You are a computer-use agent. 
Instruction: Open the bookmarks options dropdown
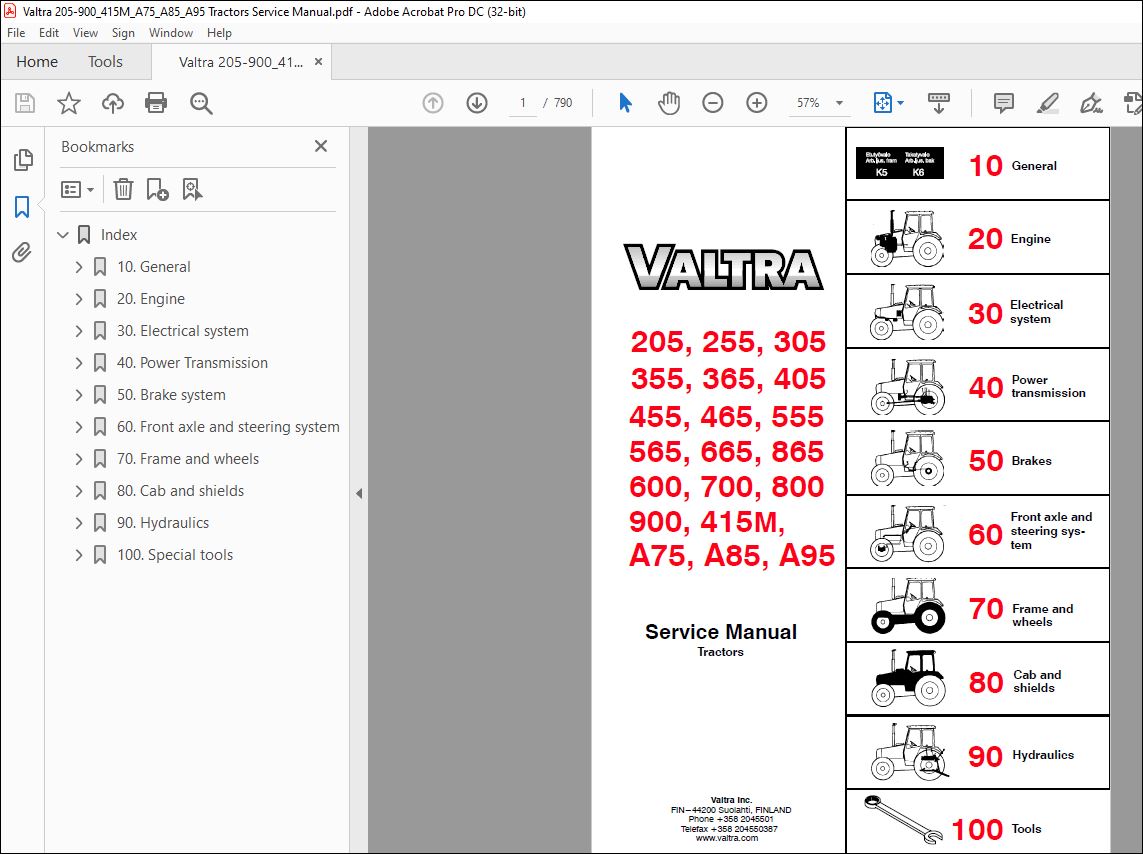77,189
